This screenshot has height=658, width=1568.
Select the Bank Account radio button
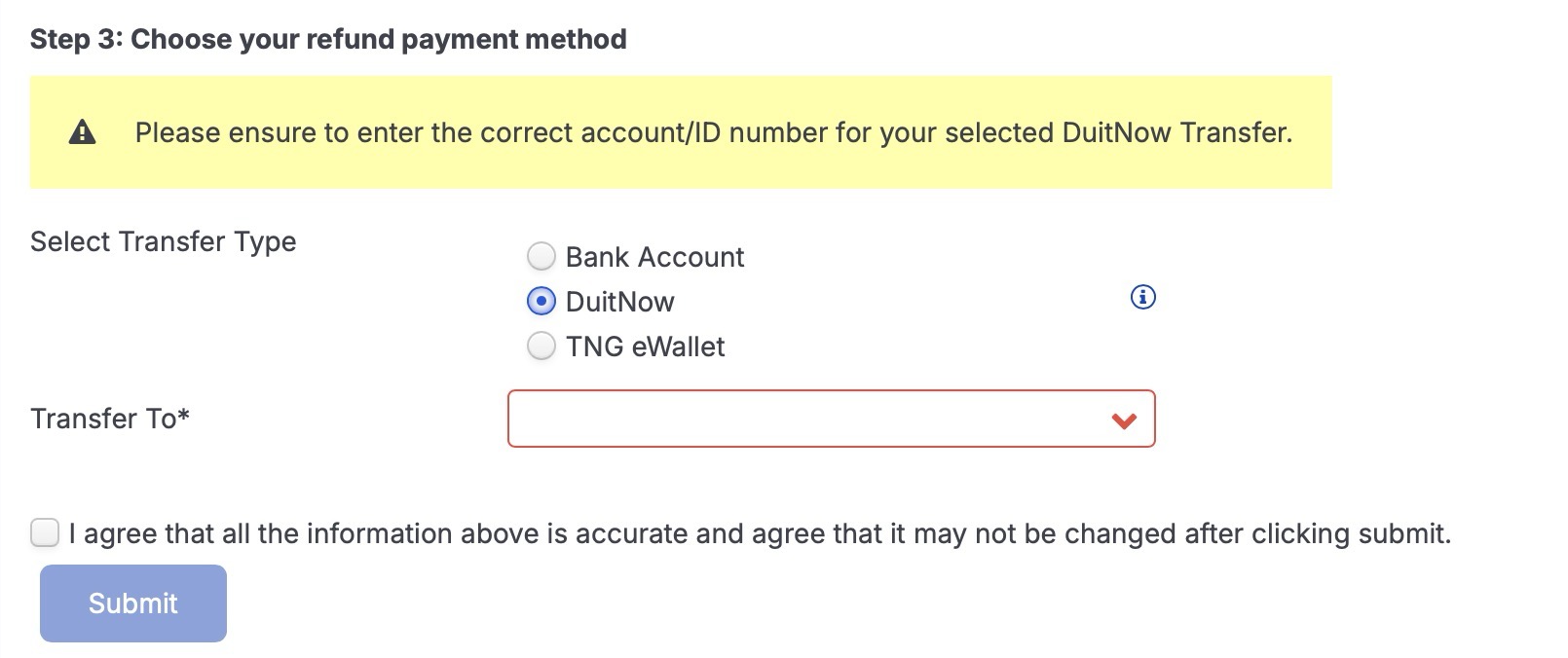pos(541,257)
